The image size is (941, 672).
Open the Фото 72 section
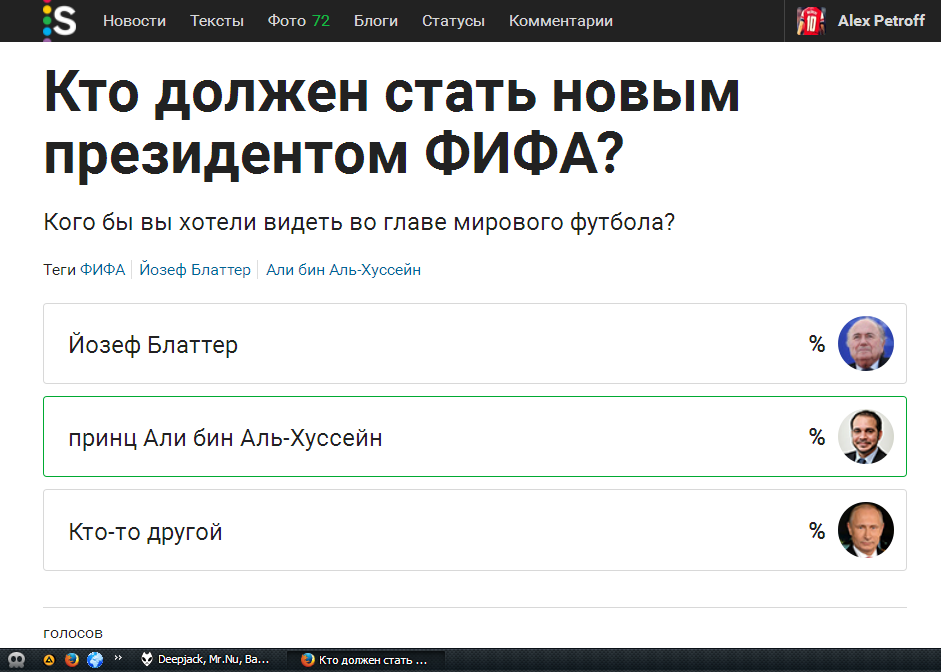(299, 21)
